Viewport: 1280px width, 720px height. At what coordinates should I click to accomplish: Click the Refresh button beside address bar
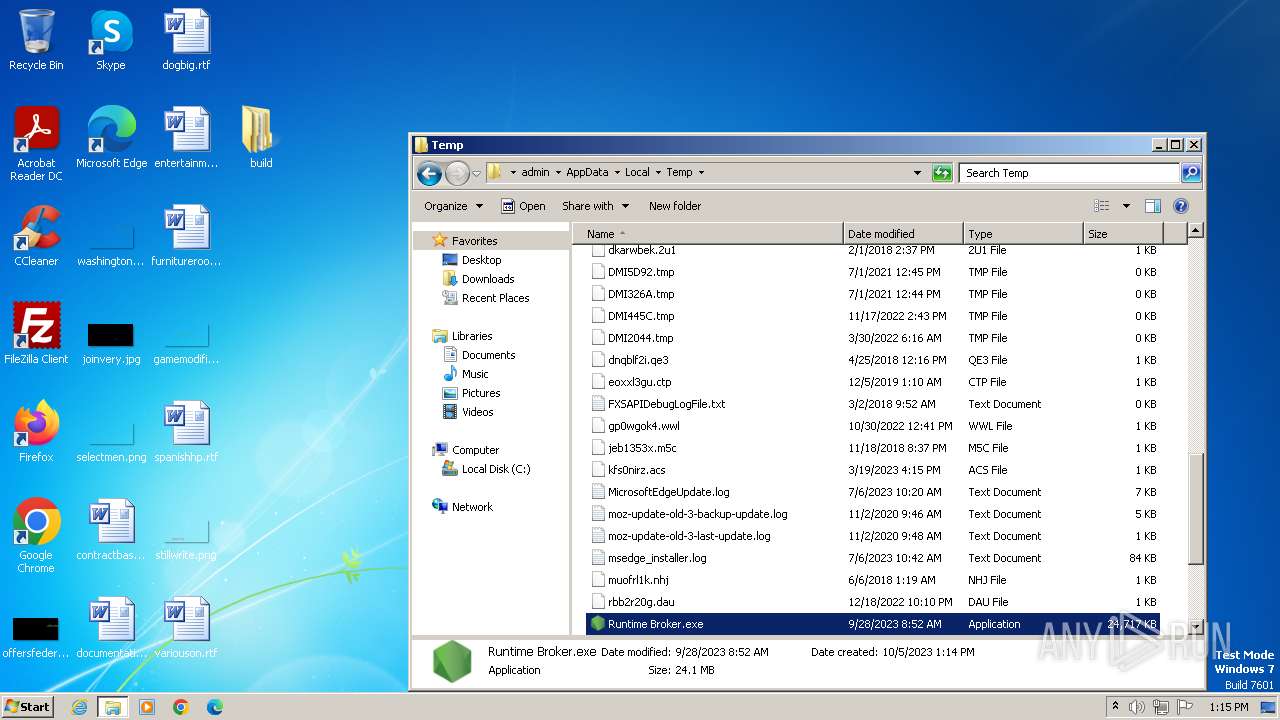click(942, 173)
